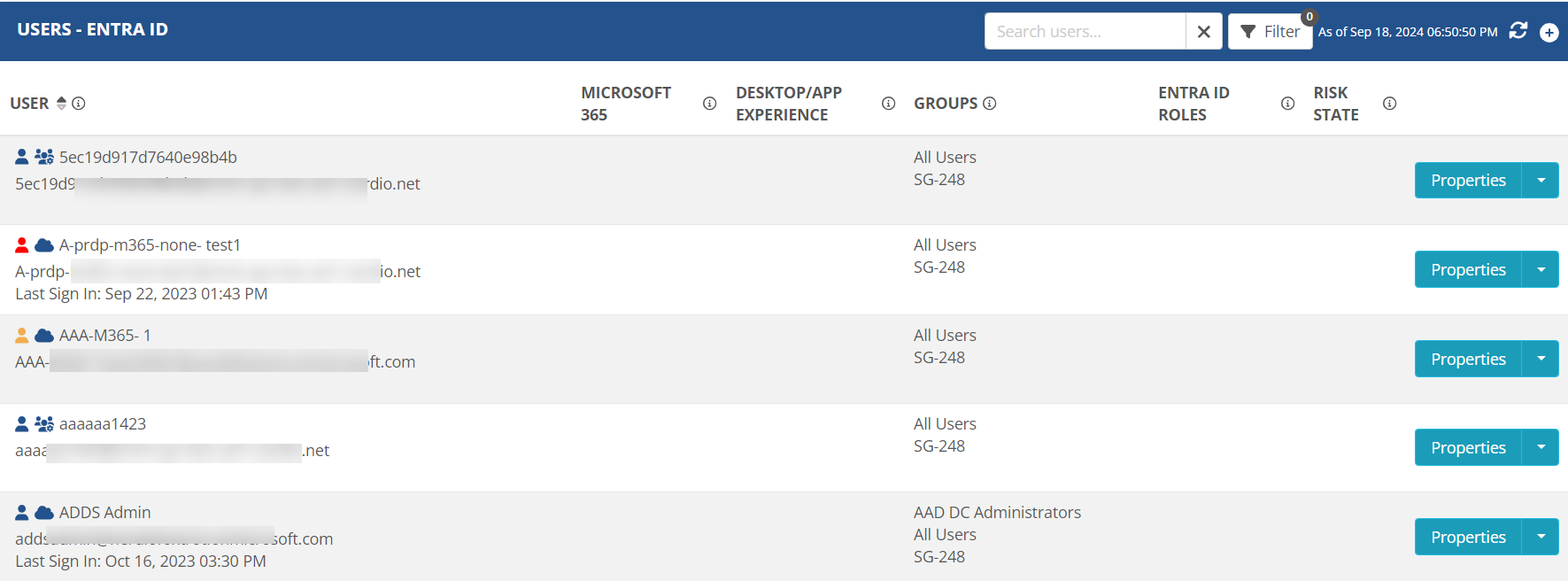Viewport: 1568px width, 581px height.
Task: Open Properties for user 5ec19d917d7640e98b4b
Action: click(1468, 181)
